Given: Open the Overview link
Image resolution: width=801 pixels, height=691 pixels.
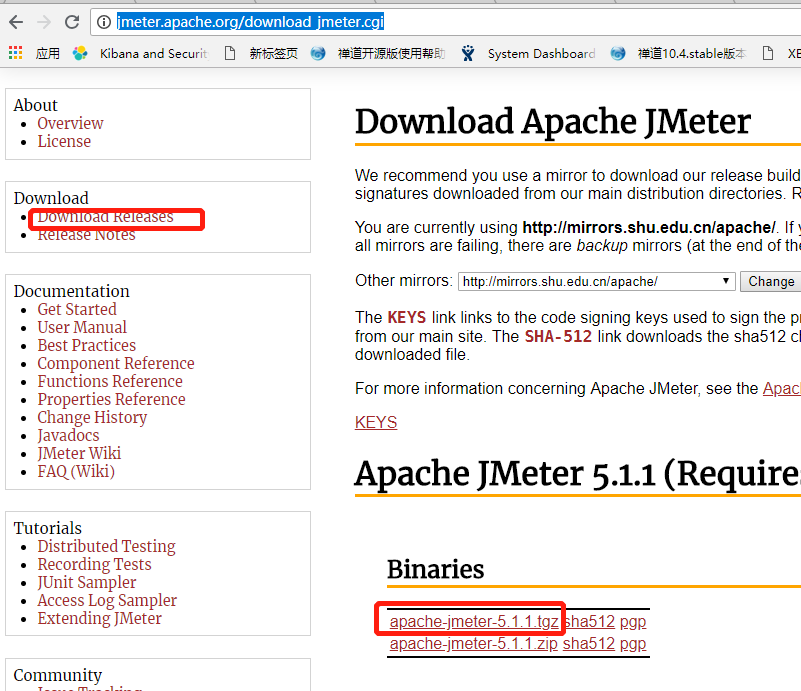Looking at the screenshot, I should pos(70,123).
